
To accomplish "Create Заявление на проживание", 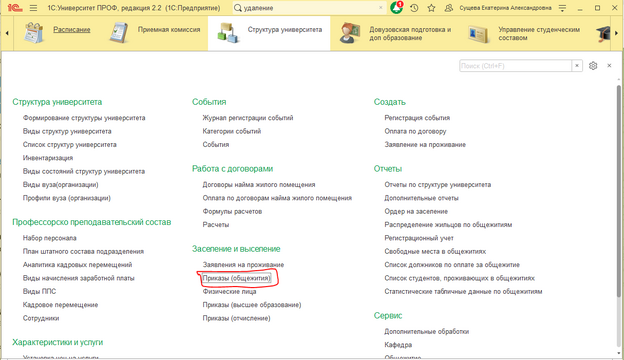I will tap(425, 144).
